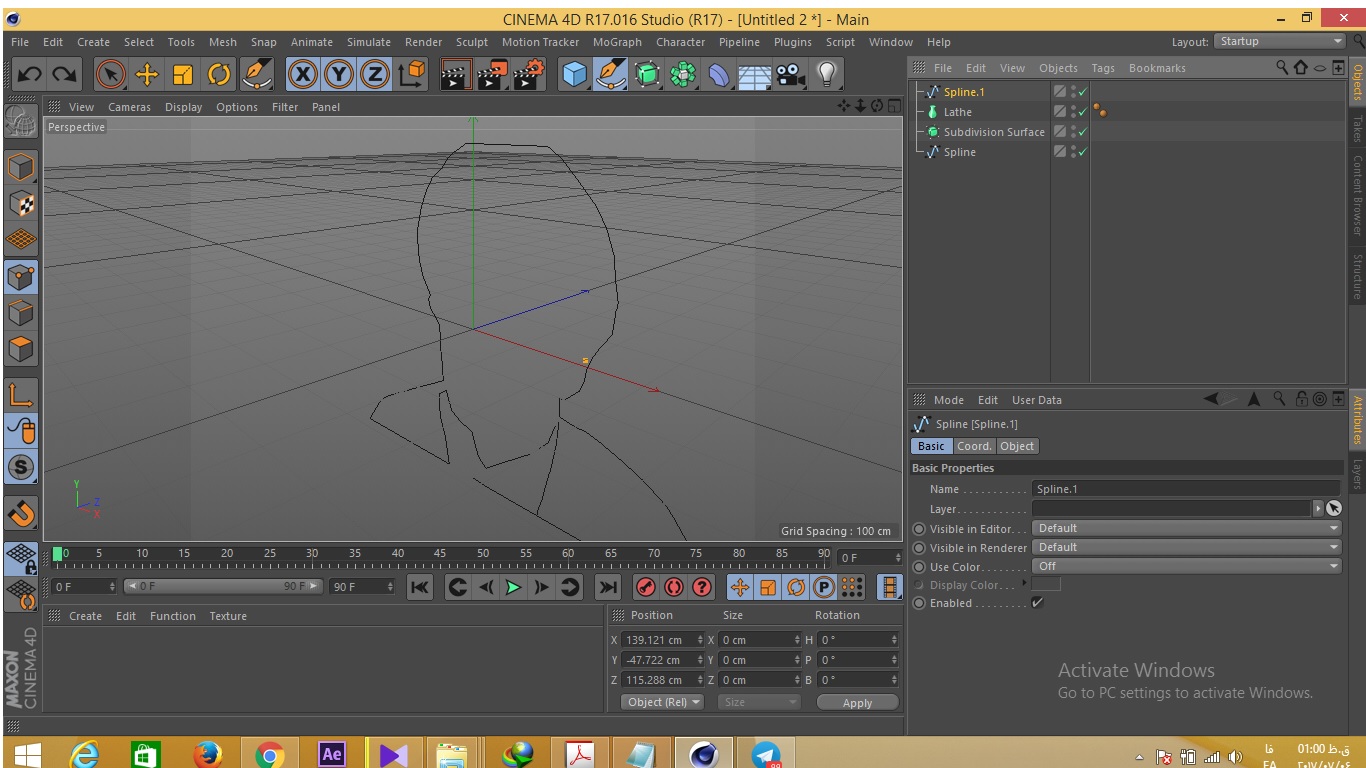Toggle the Visible in Editor animation radio dot
The height and width of the screenshot is (768, 1366).
[919, 529]
